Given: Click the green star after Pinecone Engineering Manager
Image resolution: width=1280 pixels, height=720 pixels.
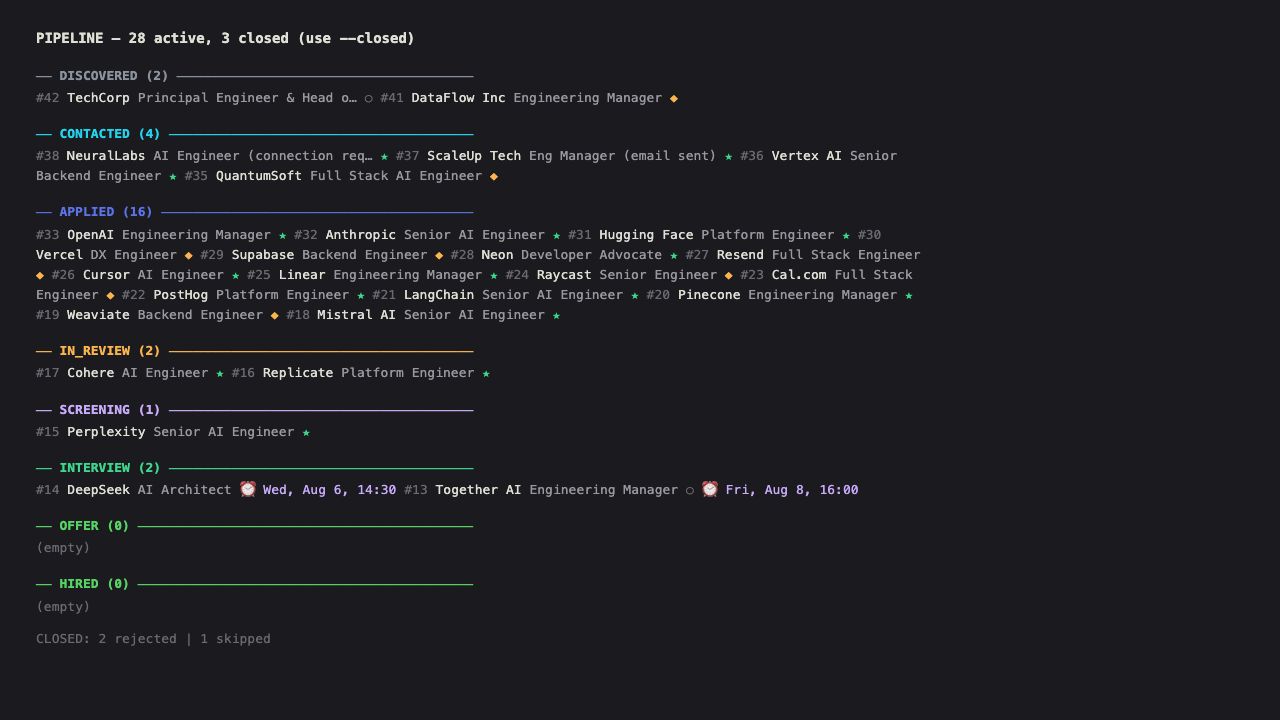Looking at the screenshot, I should pyautogui.click(x=909, y=295).
